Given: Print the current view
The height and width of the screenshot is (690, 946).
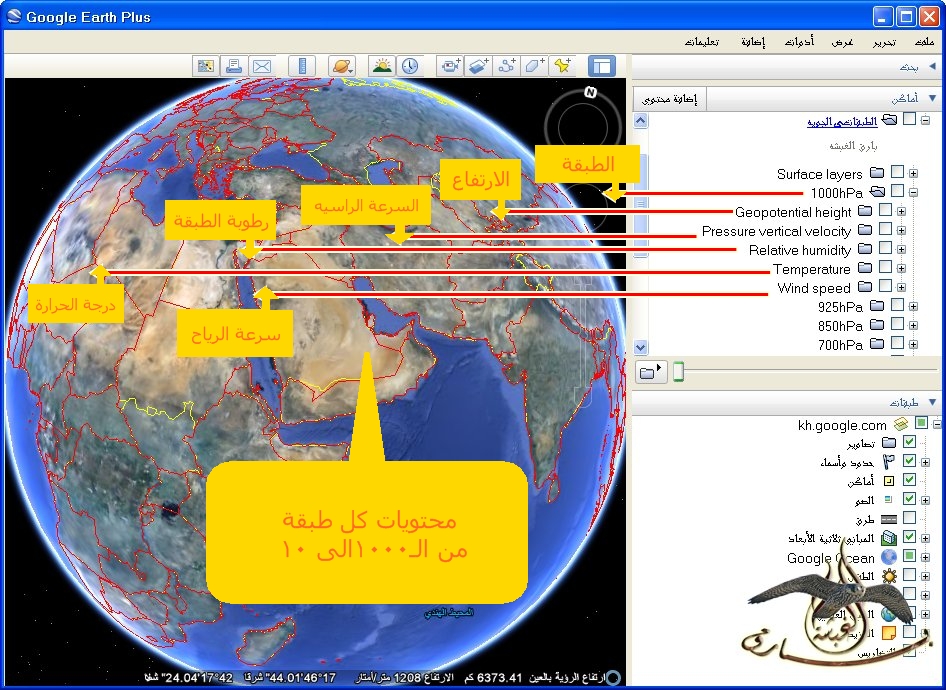Looking at the screenshot, I should [233, 66].
